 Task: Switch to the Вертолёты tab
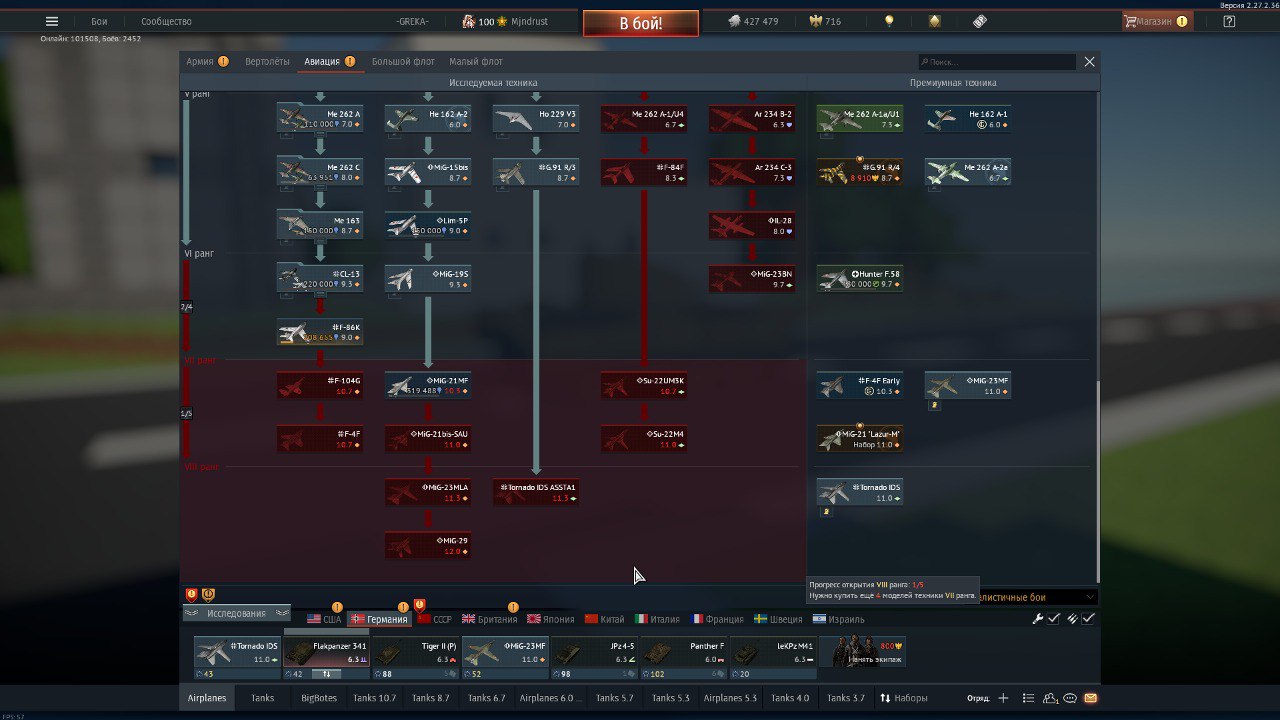267,61
